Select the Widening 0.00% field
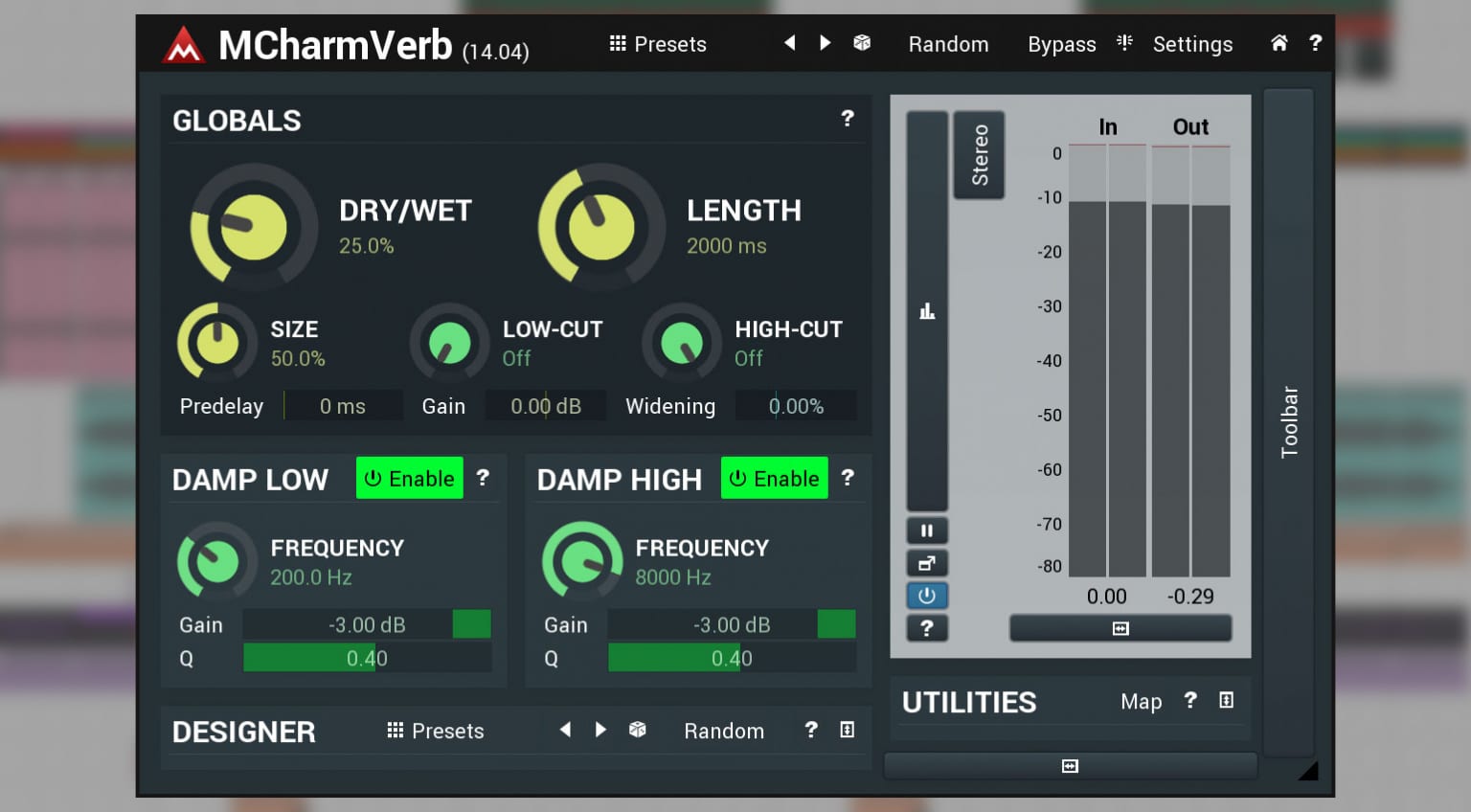The width and height of the screenshot is (1471, 812). point(796,406)
